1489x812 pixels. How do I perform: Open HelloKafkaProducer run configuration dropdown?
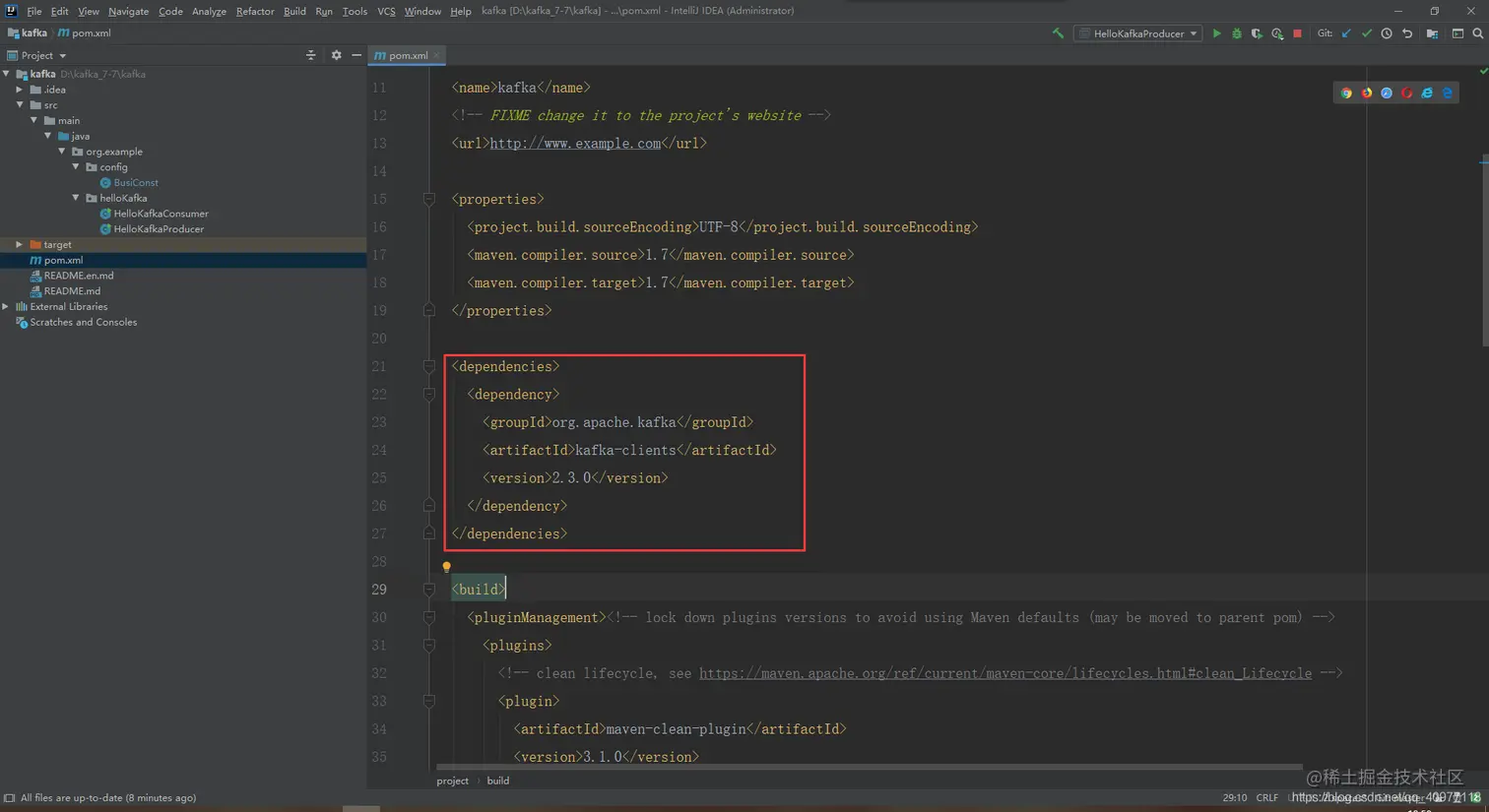pos(1138,33)
